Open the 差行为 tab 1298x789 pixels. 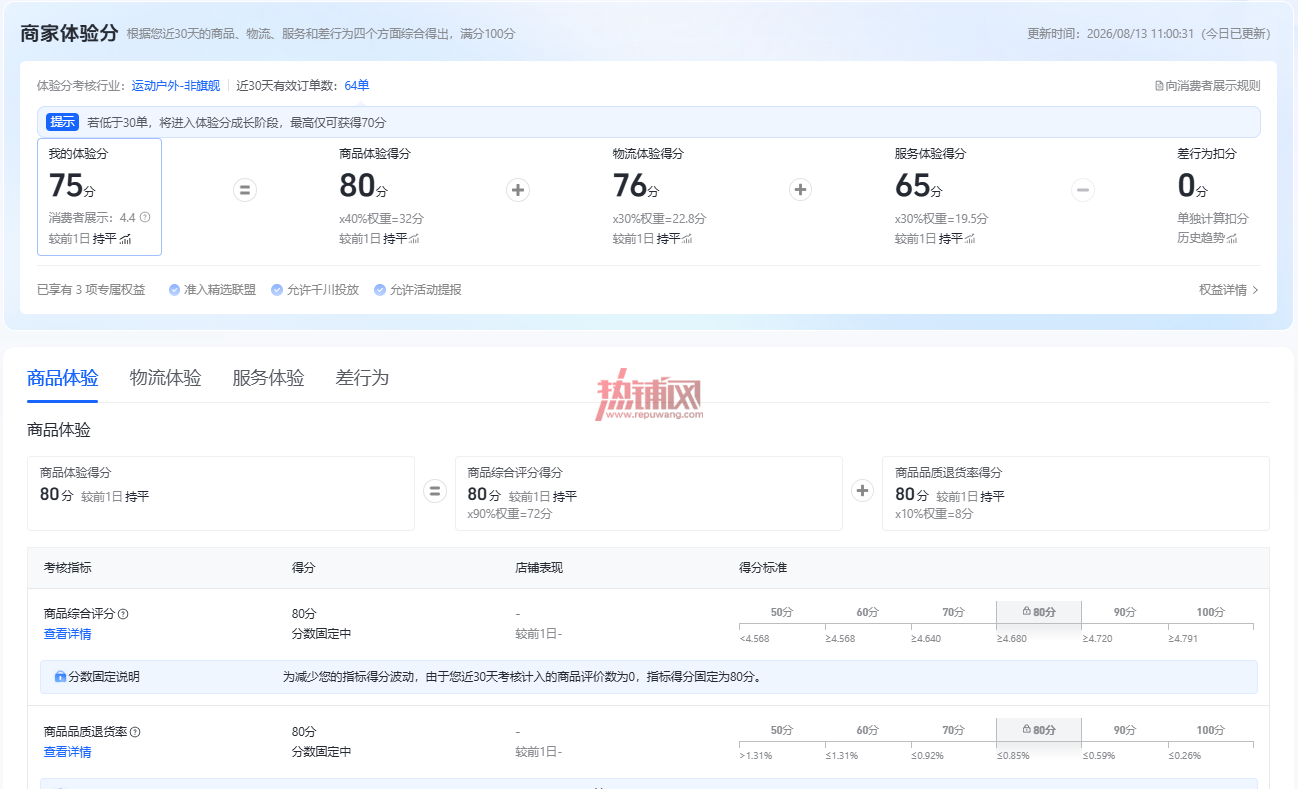pos(362,378)
